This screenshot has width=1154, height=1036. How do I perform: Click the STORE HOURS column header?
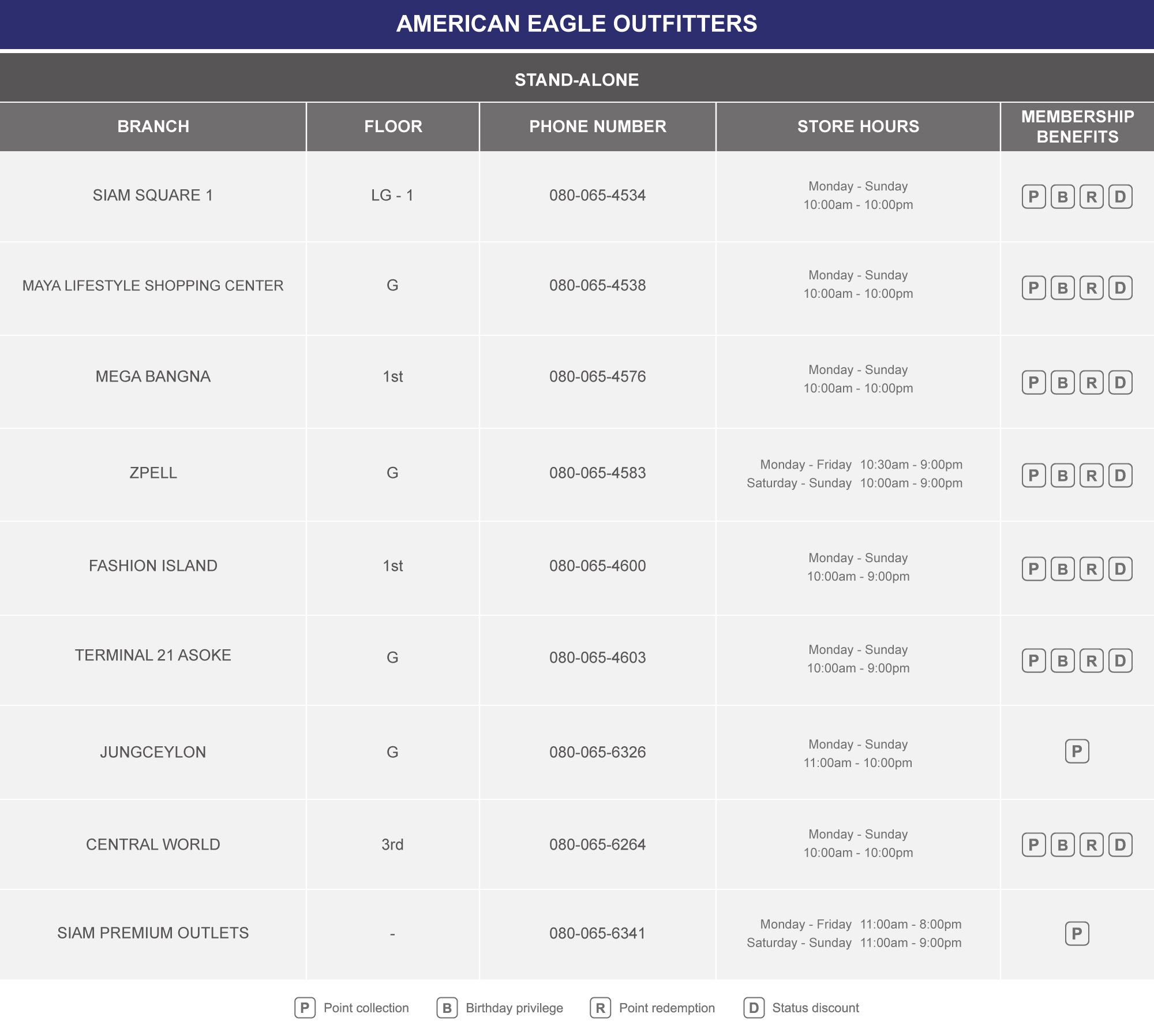858,126
